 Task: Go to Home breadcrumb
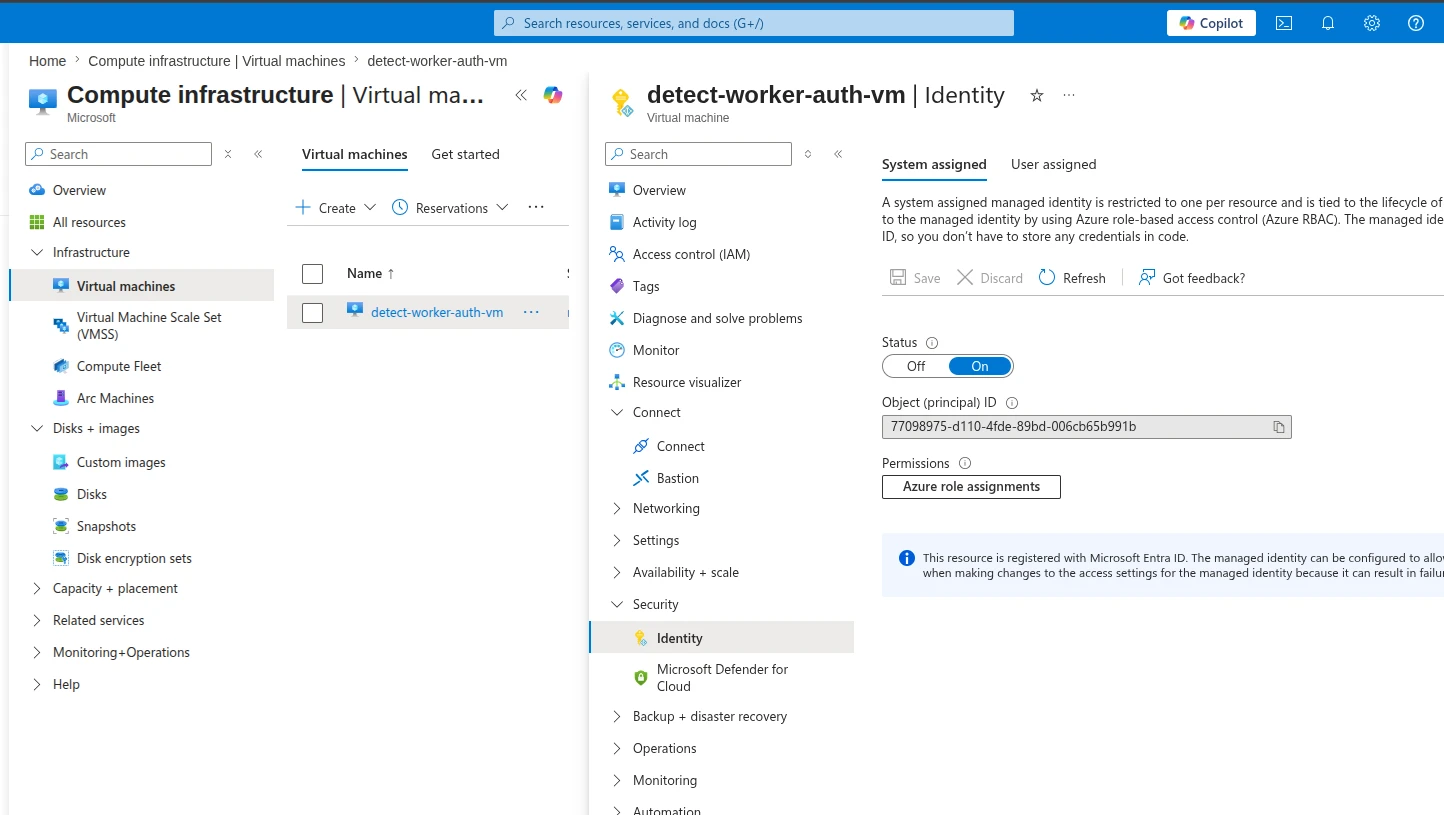48,61
